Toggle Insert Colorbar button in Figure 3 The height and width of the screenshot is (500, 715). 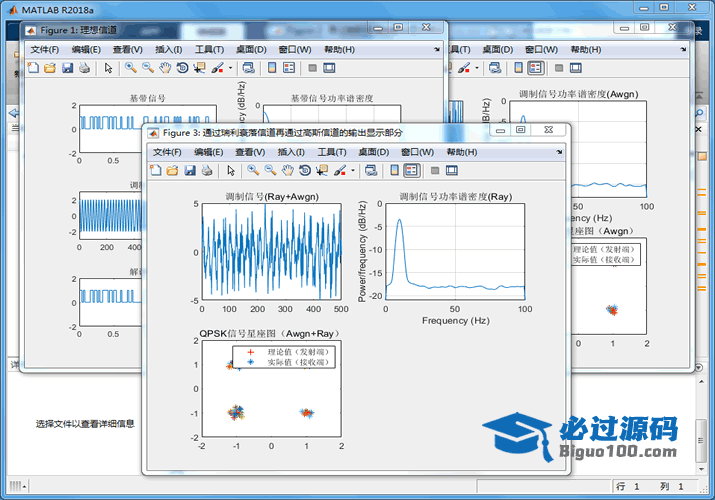(394, 171)
